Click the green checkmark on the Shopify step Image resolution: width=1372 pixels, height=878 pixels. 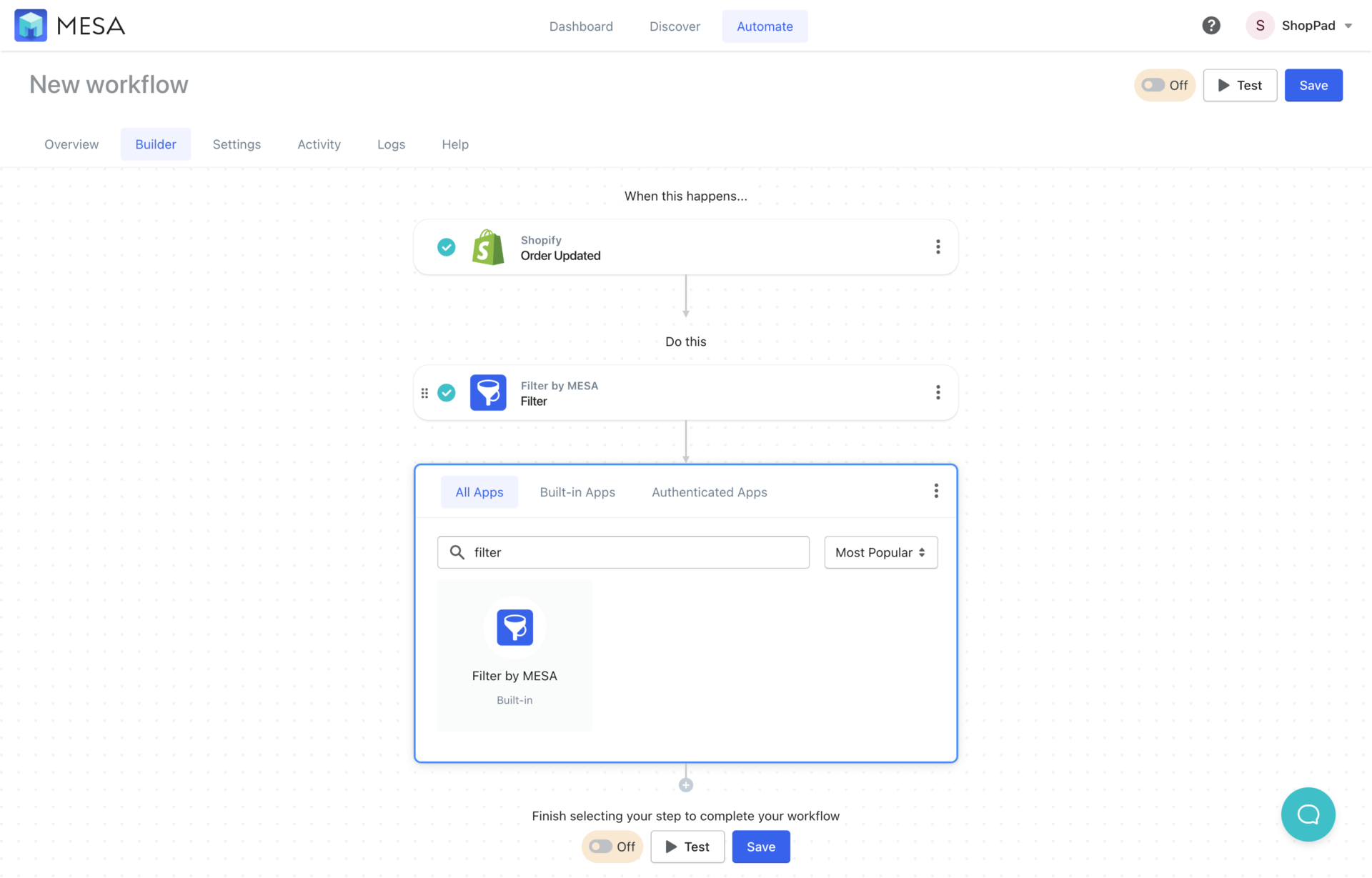click(x=446, y=246)
